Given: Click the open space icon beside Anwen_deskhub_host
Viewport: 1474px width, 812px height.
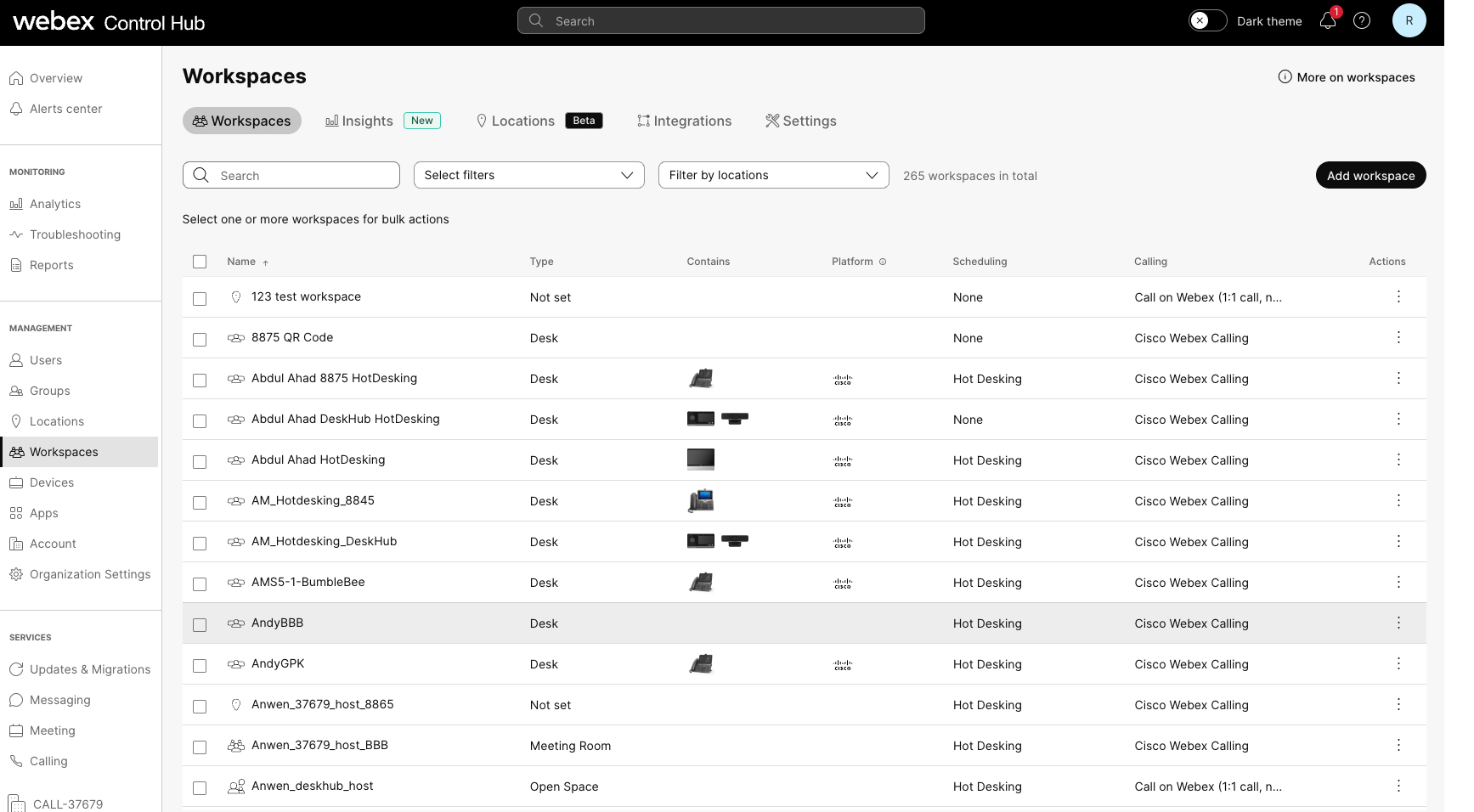Looking at the screenshot, I should tap(236, 787).
